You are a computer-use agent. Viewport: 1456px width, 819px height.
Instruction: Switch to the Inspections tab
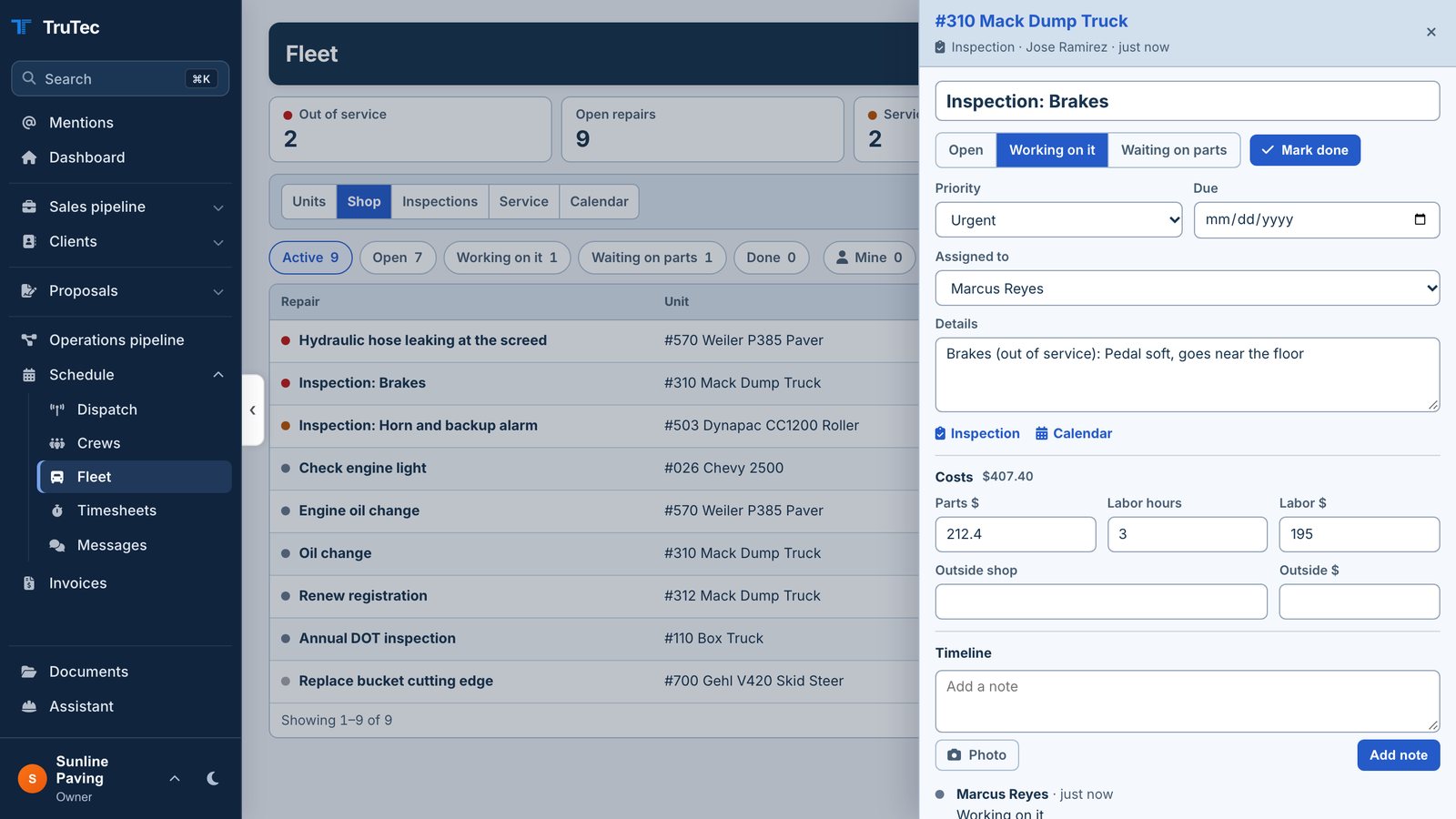(440, 202)
